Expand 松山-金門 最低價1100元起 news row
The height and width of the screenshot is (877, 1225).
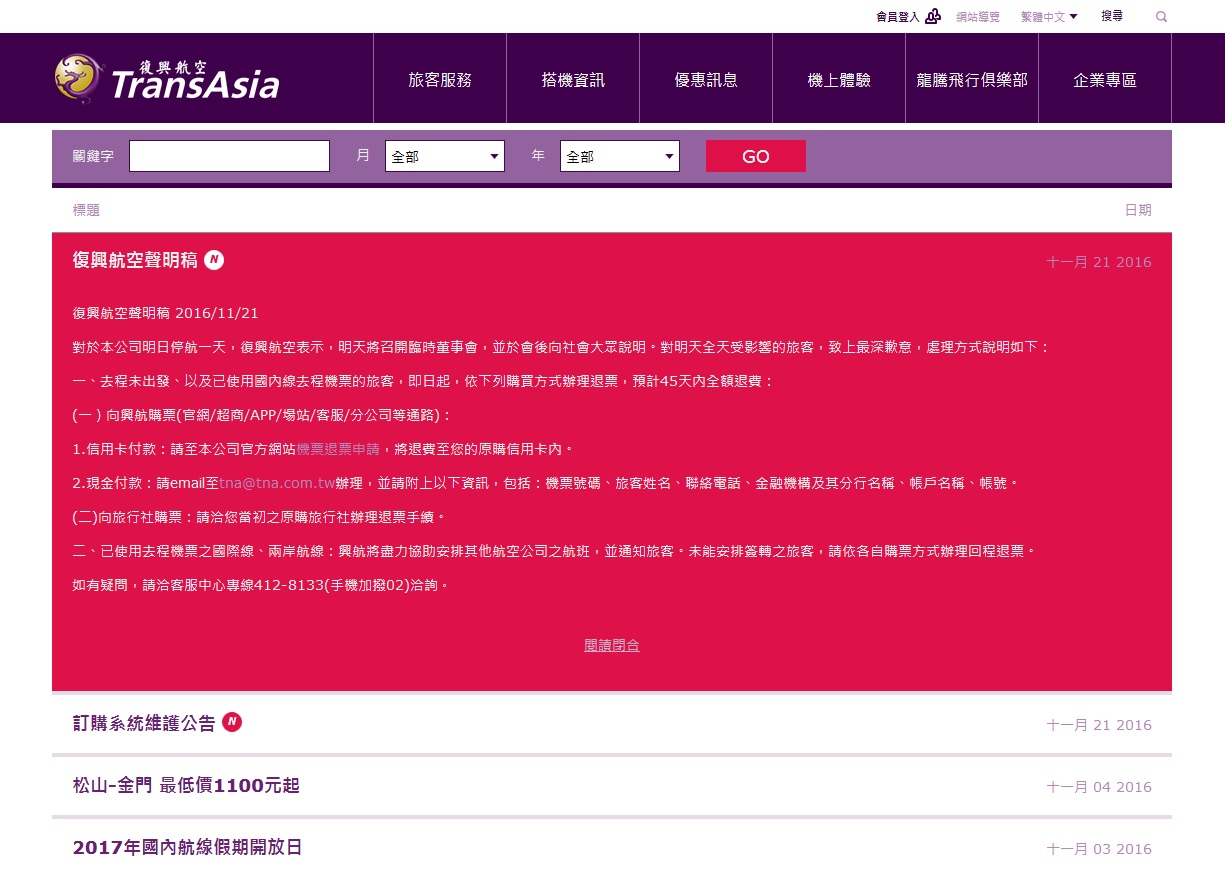(612, 786)
